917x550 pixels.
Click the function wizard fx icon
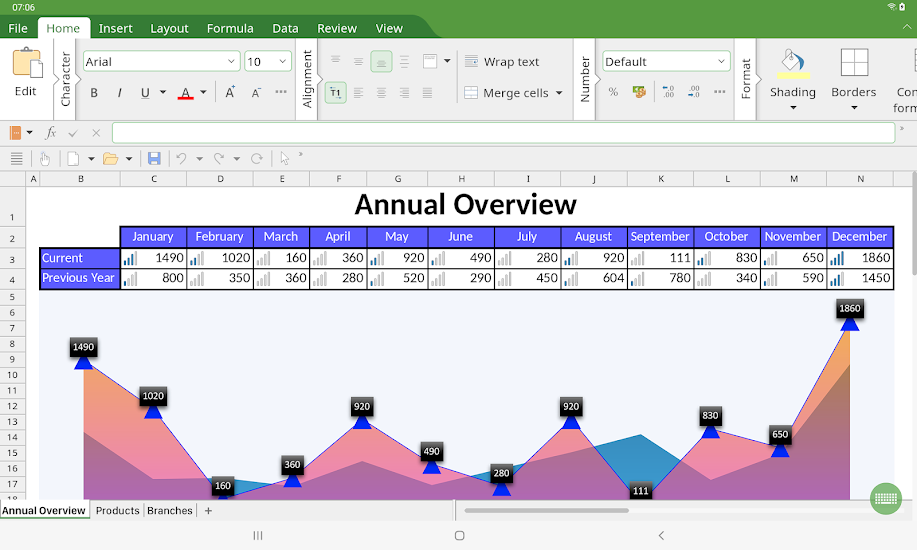tap(51, 132)
